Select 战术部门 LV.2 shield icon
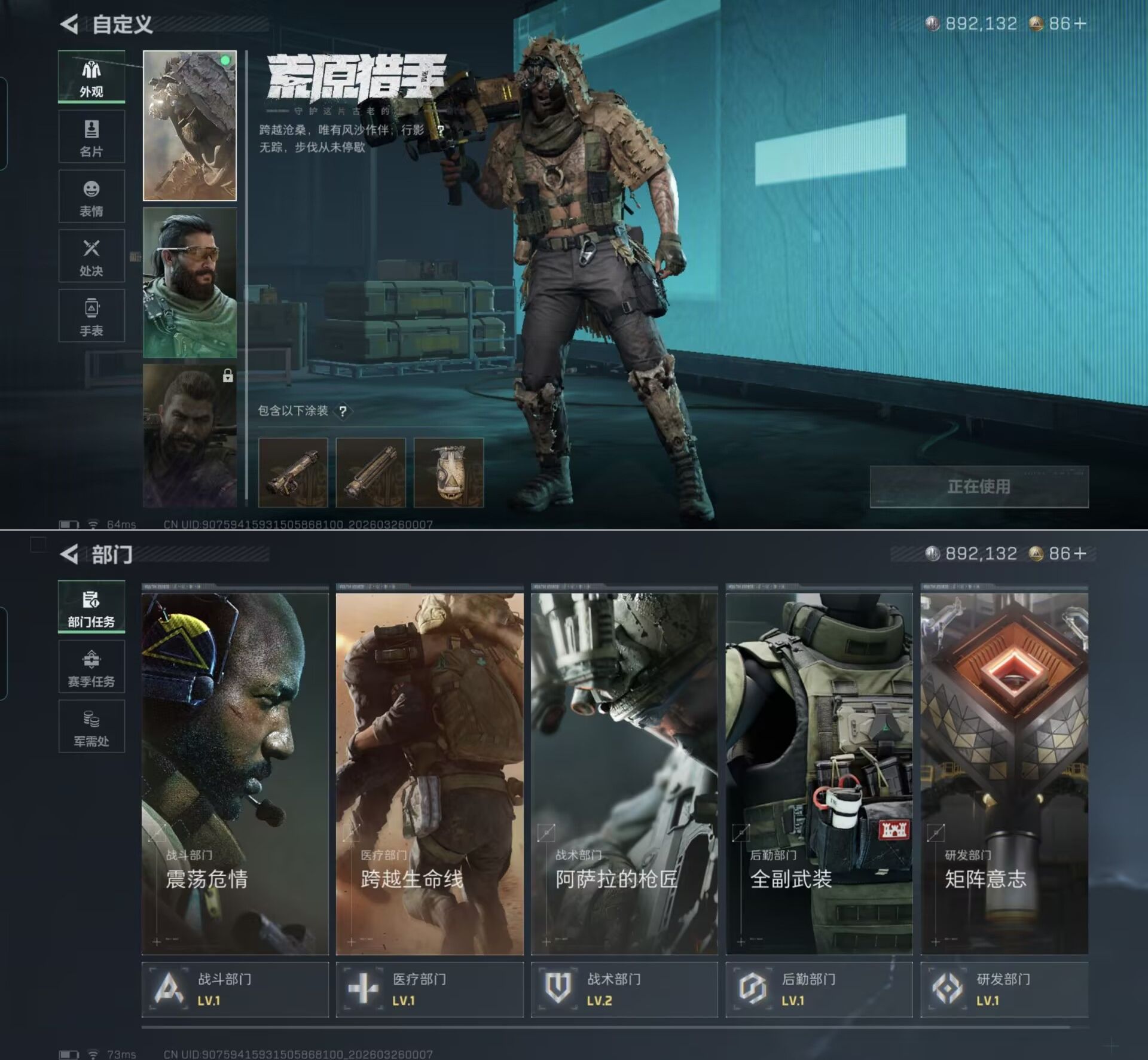 pos(558,988)
